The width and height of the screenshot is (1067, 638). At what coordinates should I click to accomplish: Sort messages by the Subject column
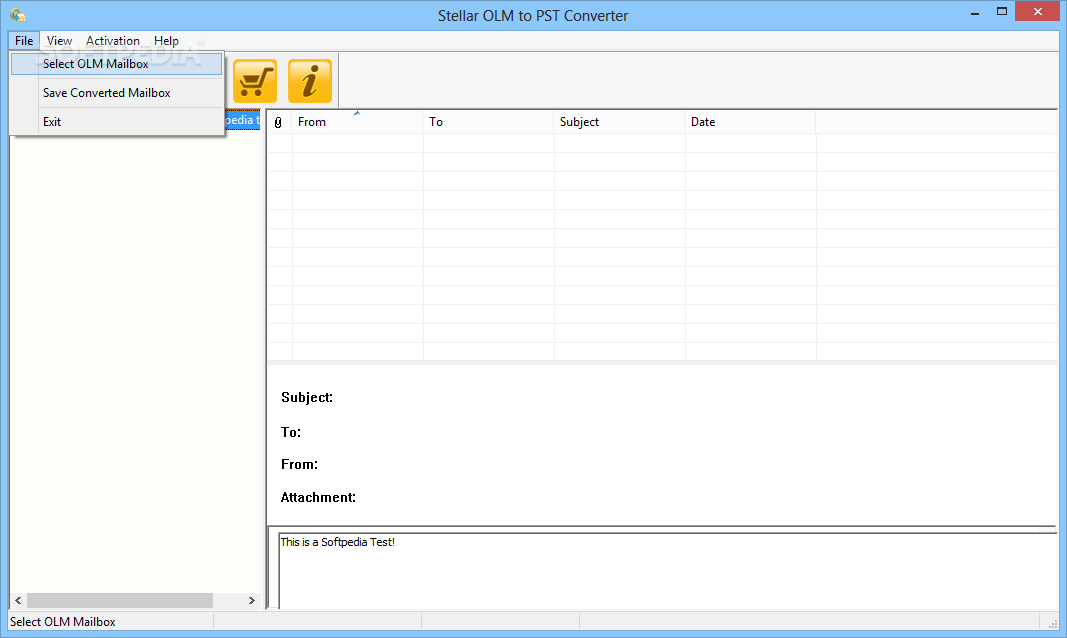tap(619, 122)
